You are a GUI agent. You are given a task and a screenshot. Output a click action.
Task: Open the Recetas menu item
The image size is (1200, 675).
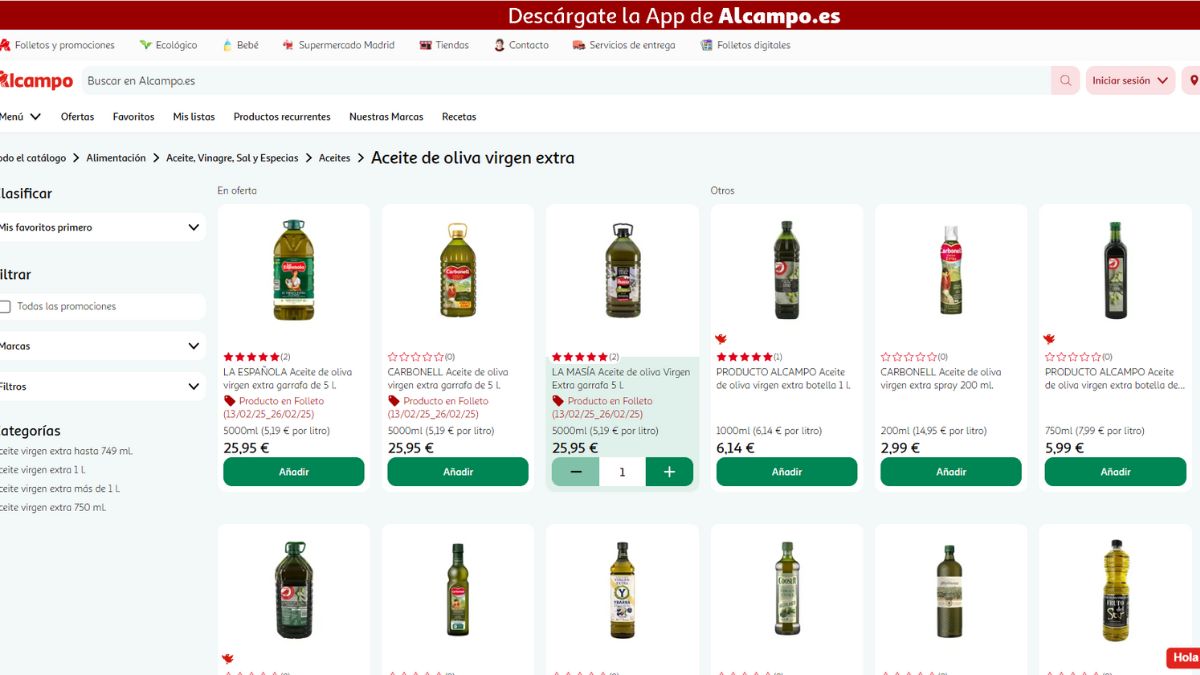tap(459, 117)
